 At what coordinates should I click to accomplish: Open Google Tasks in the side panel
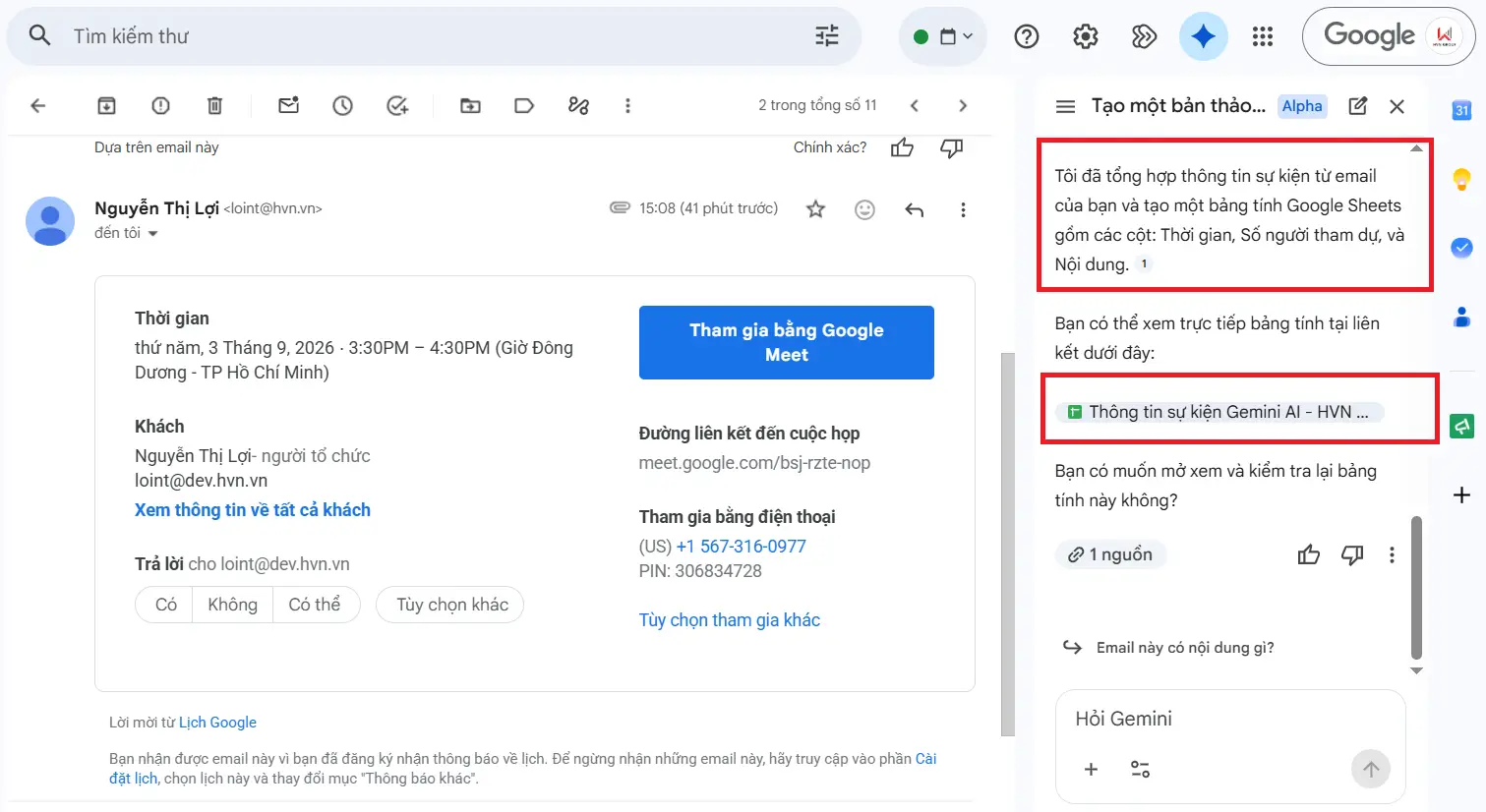1461,248
